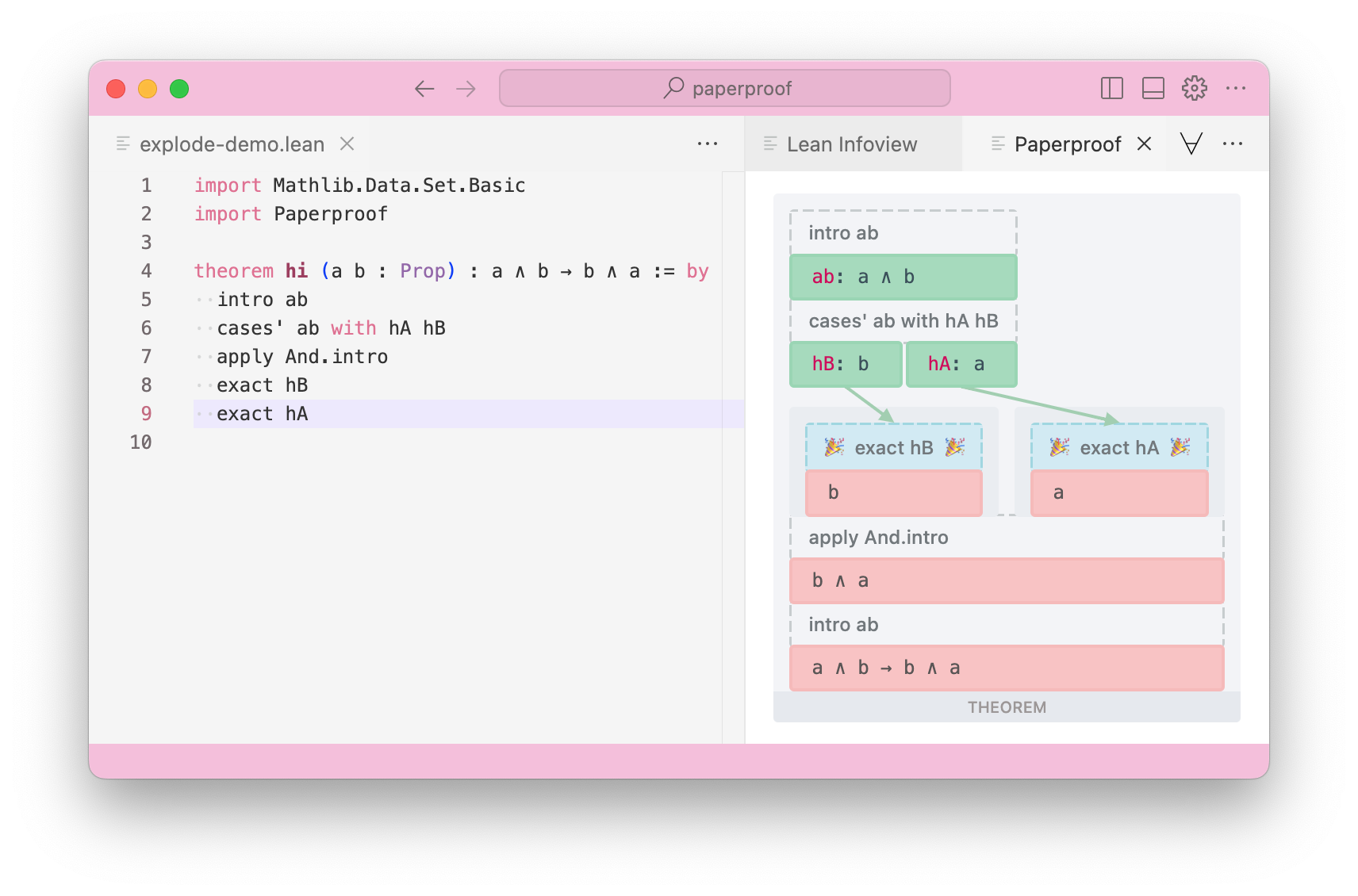Click line number 9 in gutter

tap(146, 414)
